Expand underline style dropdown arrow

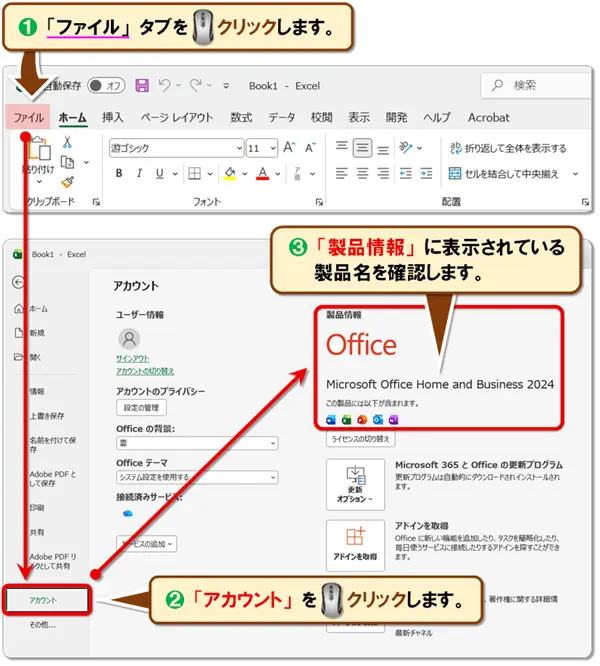pos(175,174)
